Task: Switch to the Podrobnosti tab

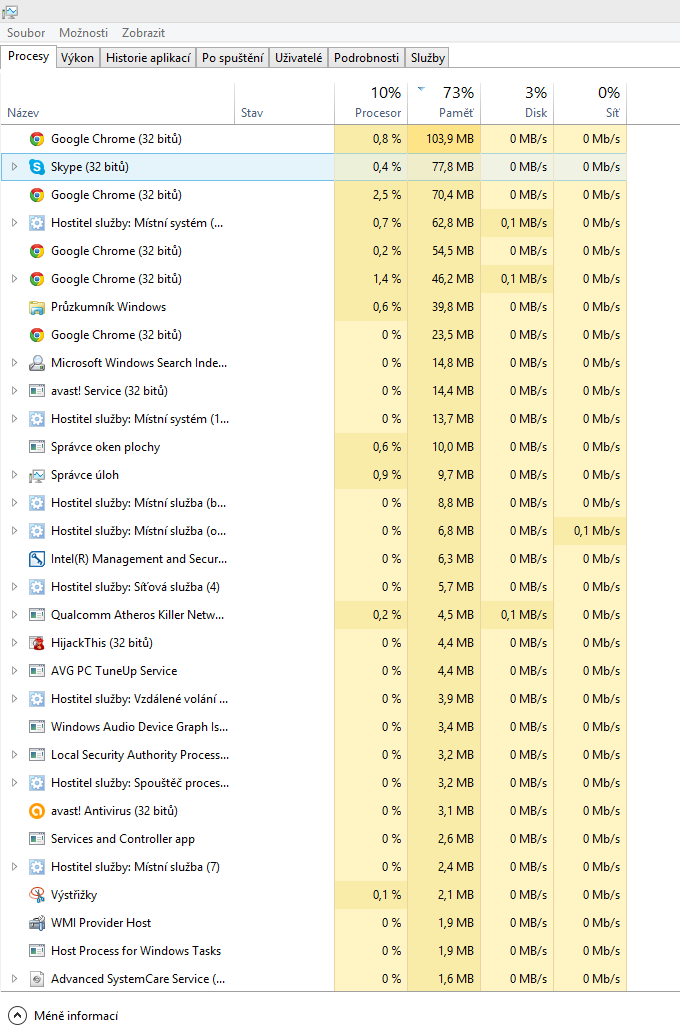Action: [366, 58]
